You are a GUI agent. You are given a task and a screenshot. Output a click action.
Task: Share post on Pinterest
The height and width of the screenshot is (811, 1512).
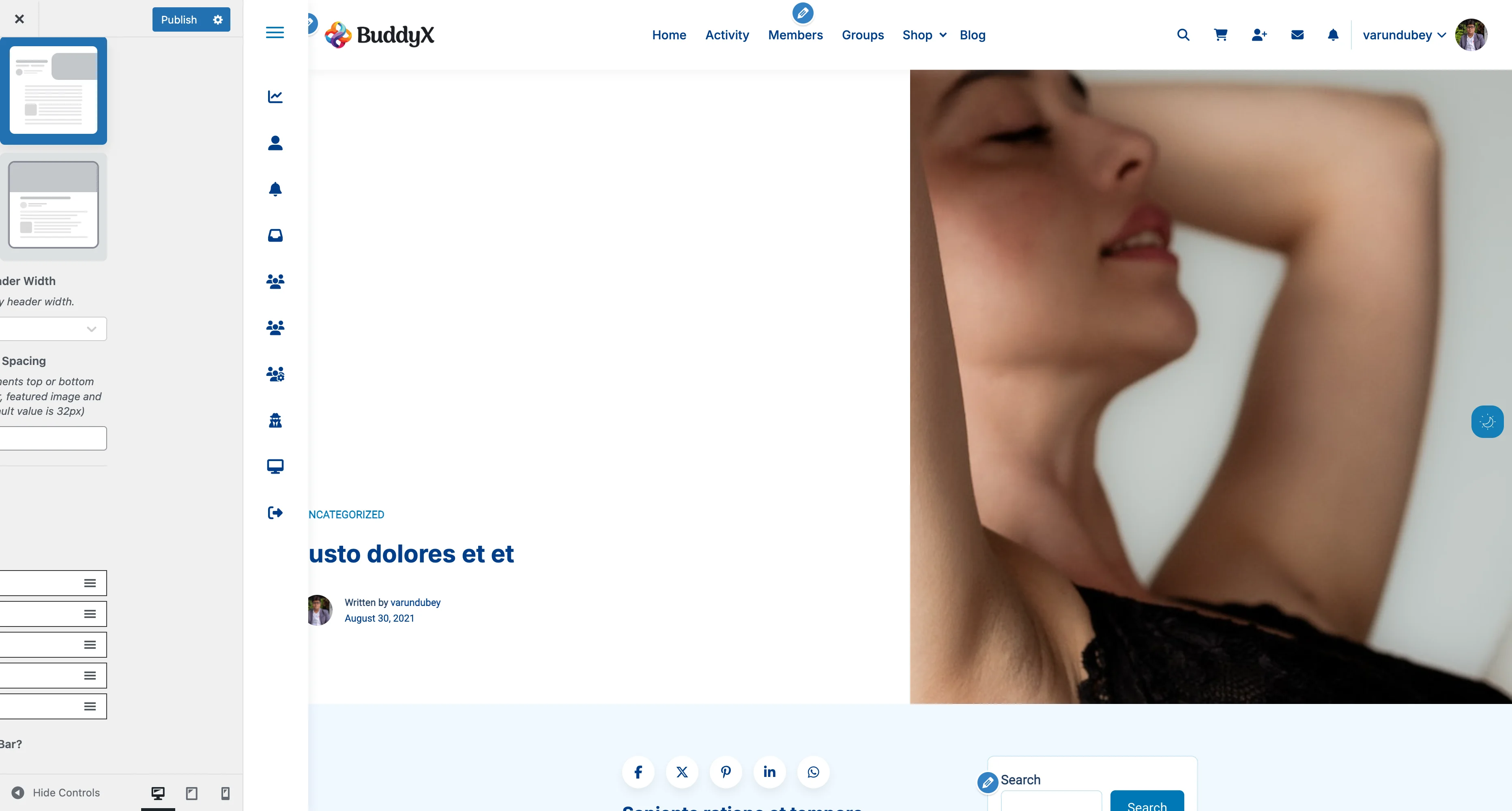pyautogui.click(x=726, y=772)
